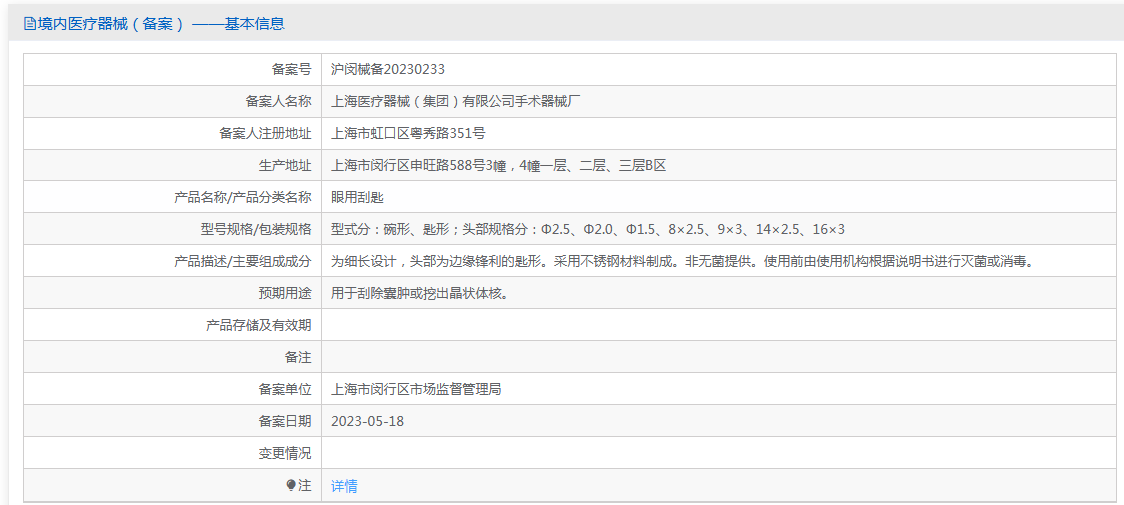The image size is (1124, 505).
Task: Click the 备案单位 label
Action: pos(285,390)
